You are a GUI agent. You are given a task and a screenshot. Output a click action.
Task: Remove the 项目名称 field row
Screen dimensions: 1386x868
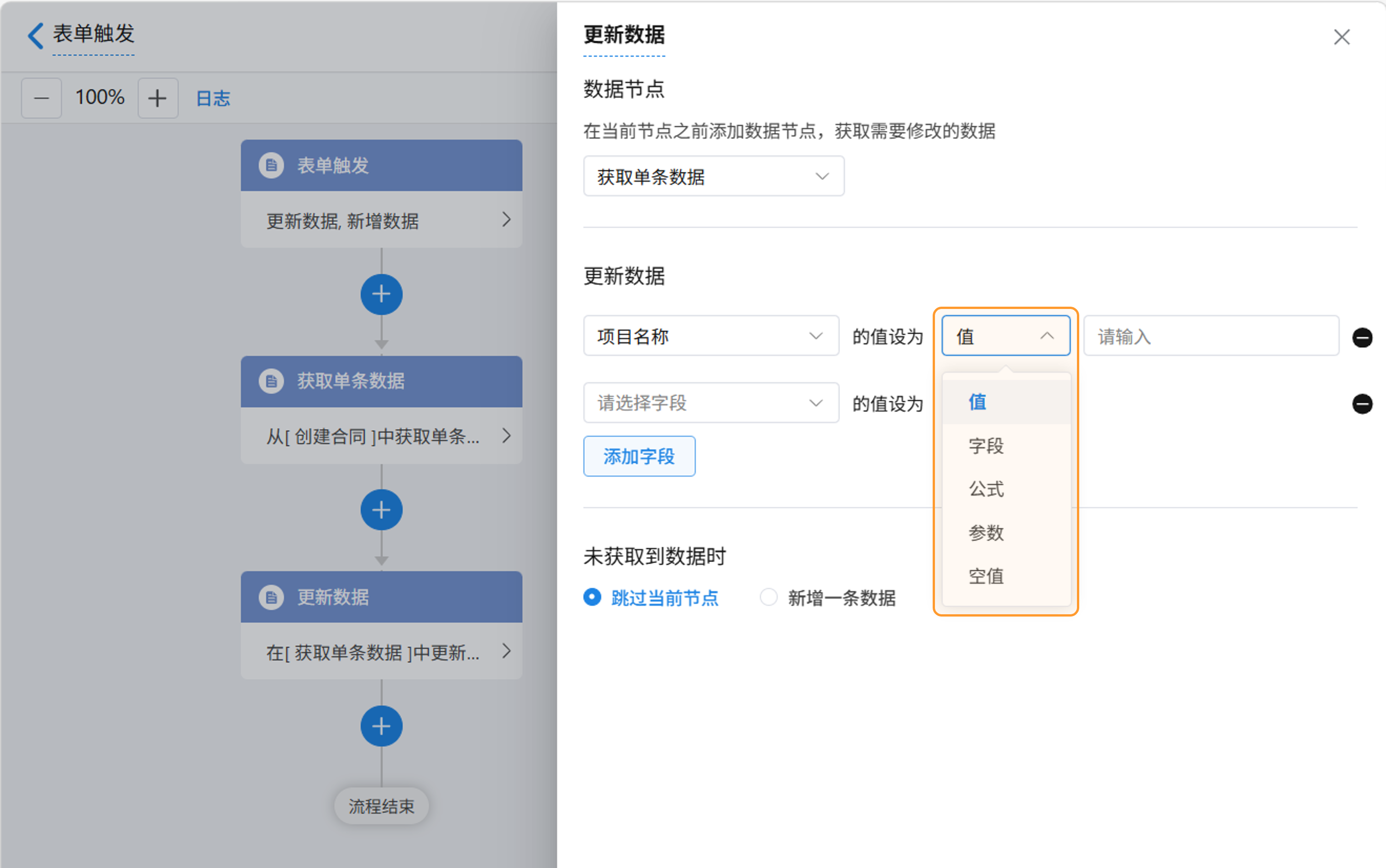point(1362,337)
